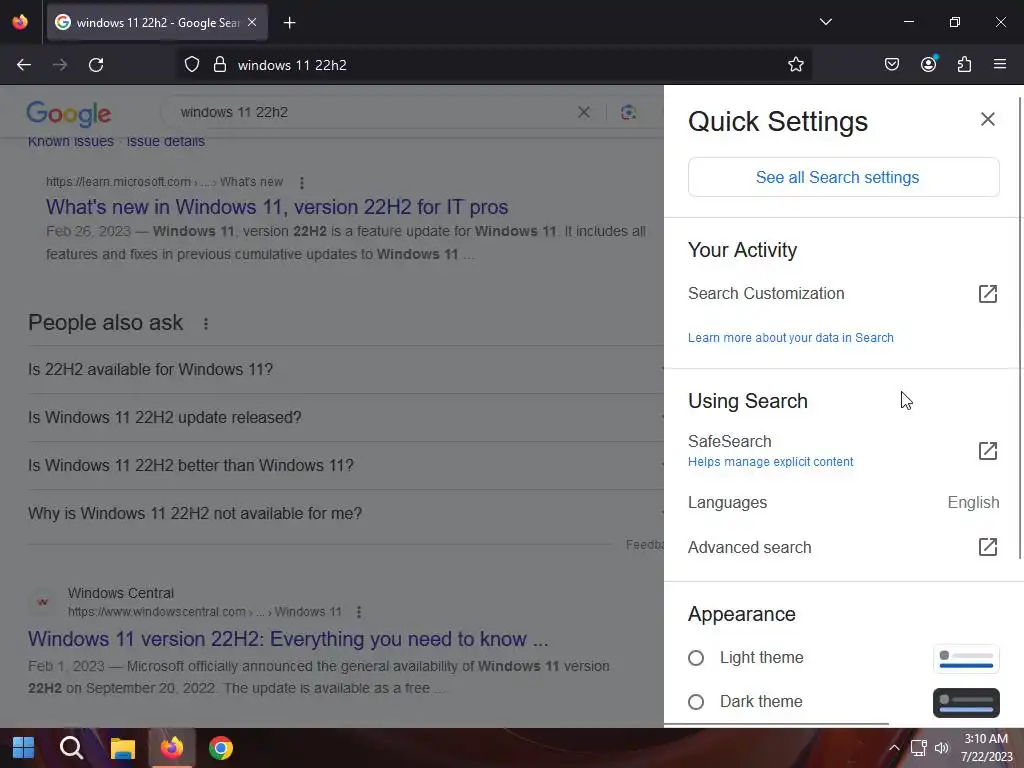Select the Light theme radio button
The image size is (1024, 768).
click(x=696, y=658)
